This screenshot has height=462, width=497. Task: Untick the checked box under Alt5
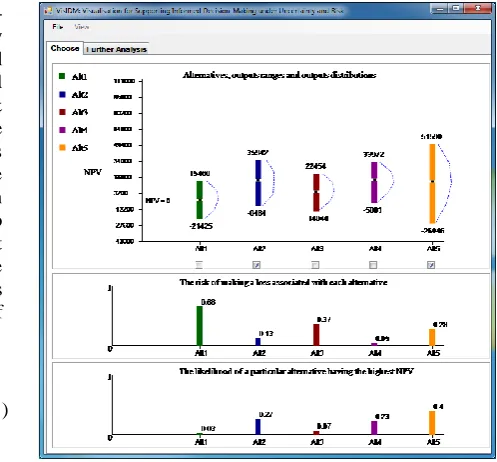[x=431, y=265]
